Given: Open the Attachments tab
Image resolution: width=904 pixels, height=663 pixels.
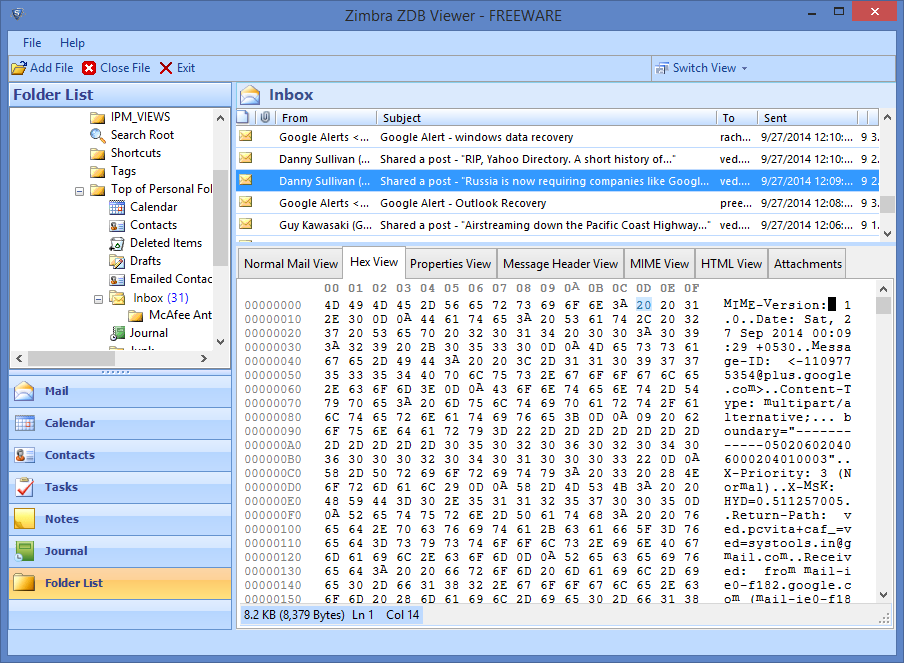Looking at the screenshot, I should click(x=808, y=264).
